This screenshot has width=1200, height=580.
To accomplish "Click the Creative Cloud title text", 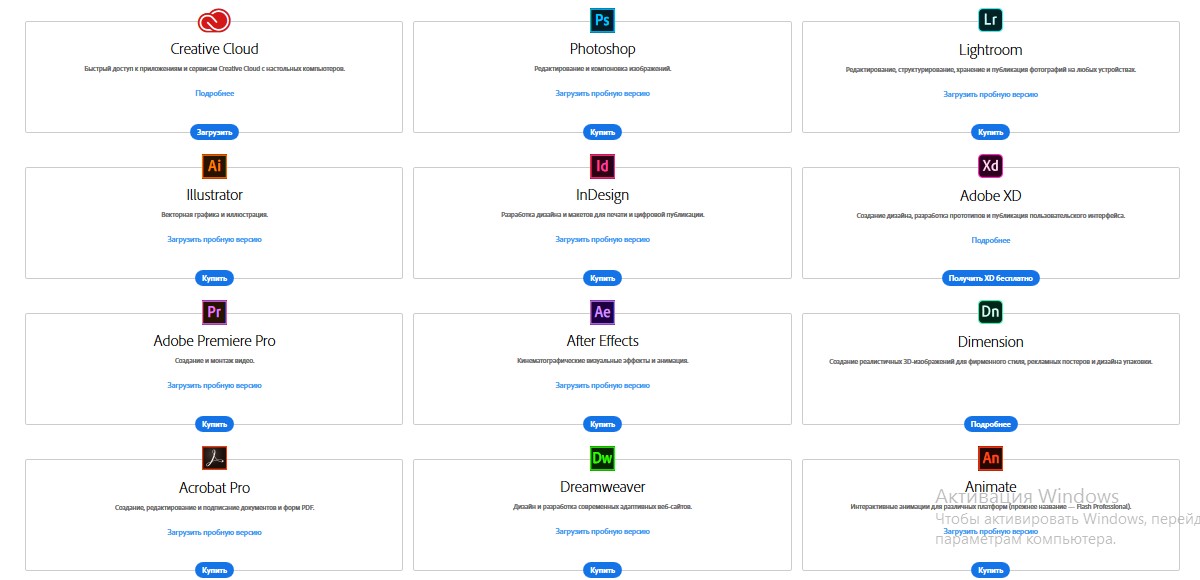I will tap(214, 49).
